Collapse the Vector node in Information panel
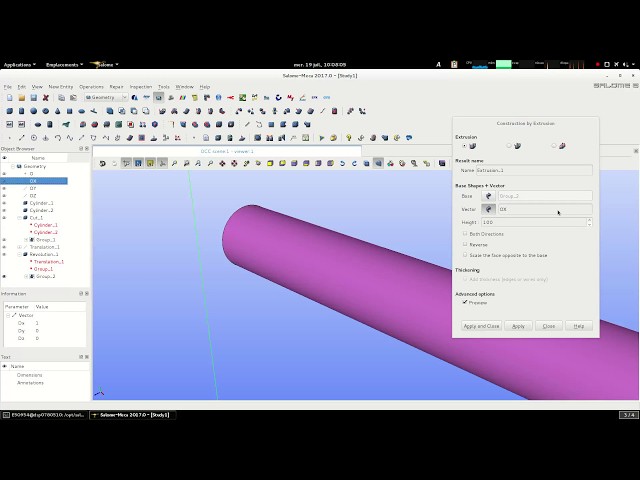The width and height of the screenshot is (640, 480). click(8, 316)
